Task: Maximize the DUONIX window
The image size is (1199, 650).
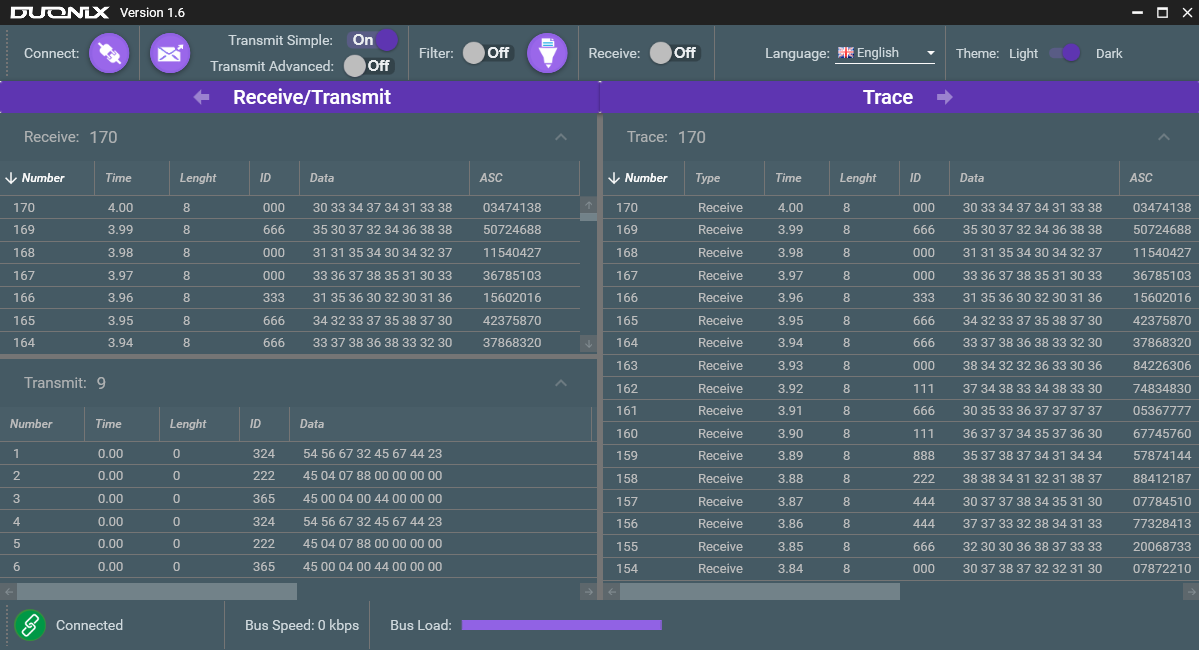Action: tap(1162, 12)
